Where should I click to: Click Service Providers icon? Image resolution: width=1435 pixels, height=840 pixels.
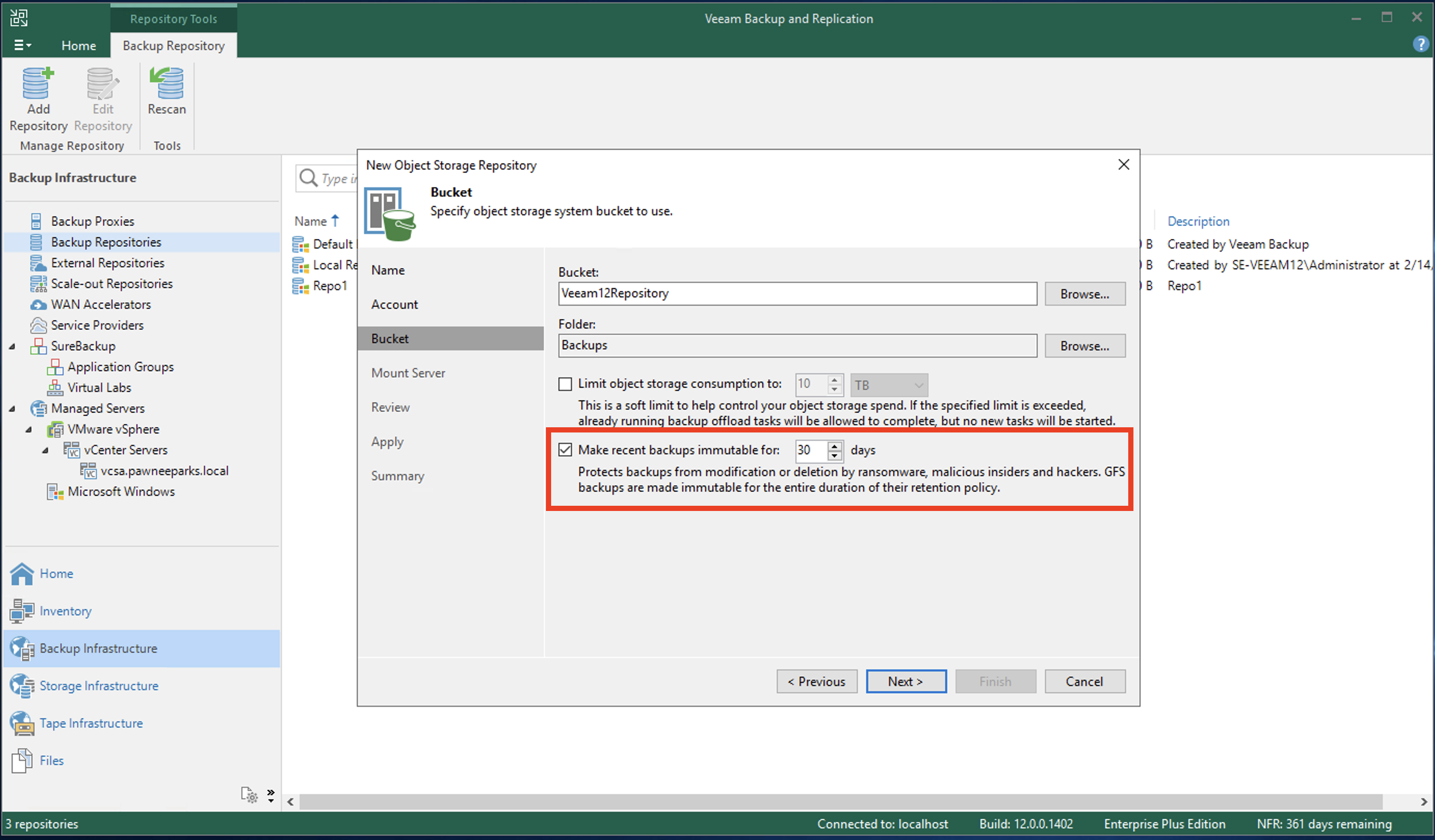(37, 325)
